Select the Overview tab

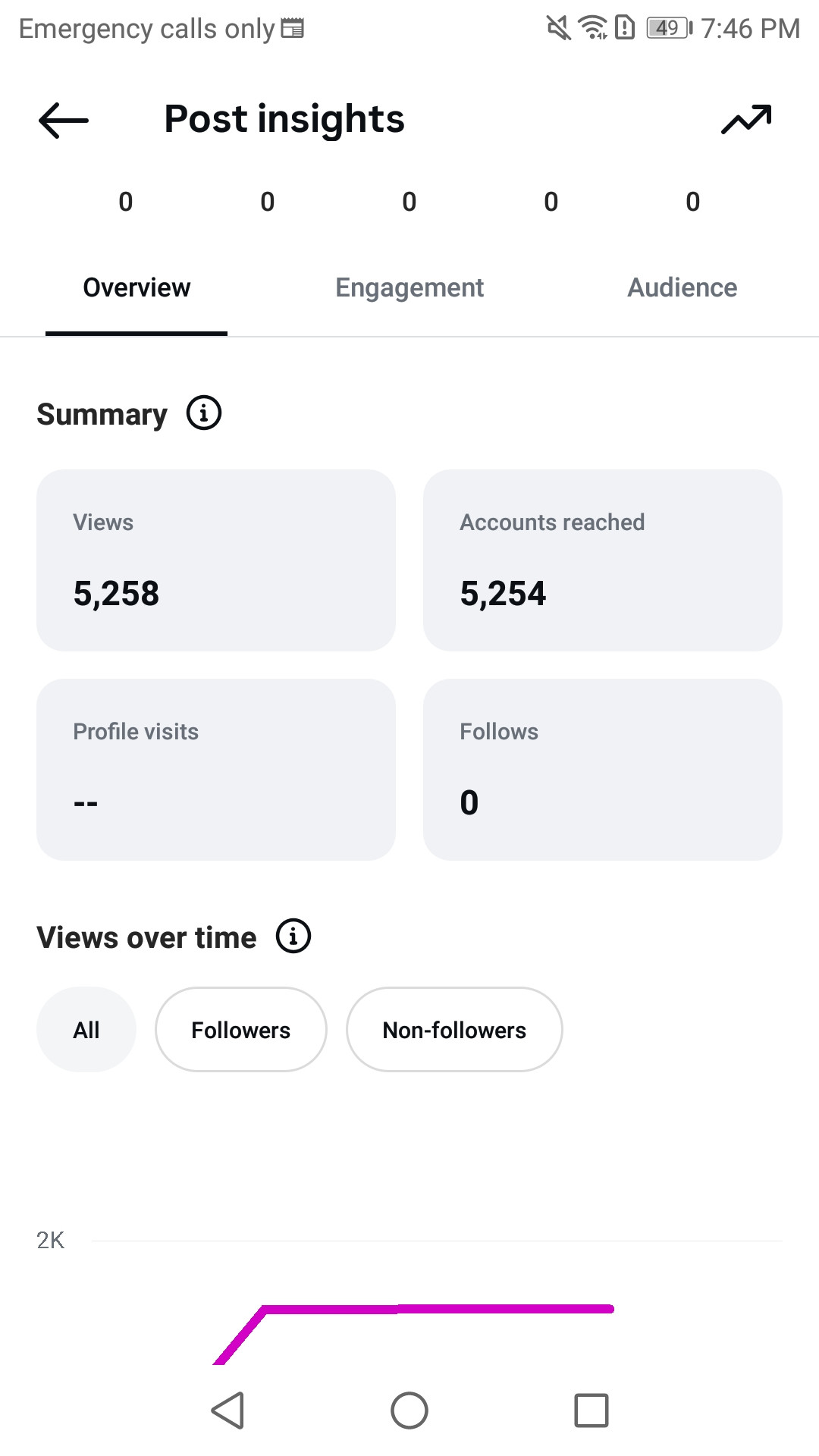[x=136, y=288]
